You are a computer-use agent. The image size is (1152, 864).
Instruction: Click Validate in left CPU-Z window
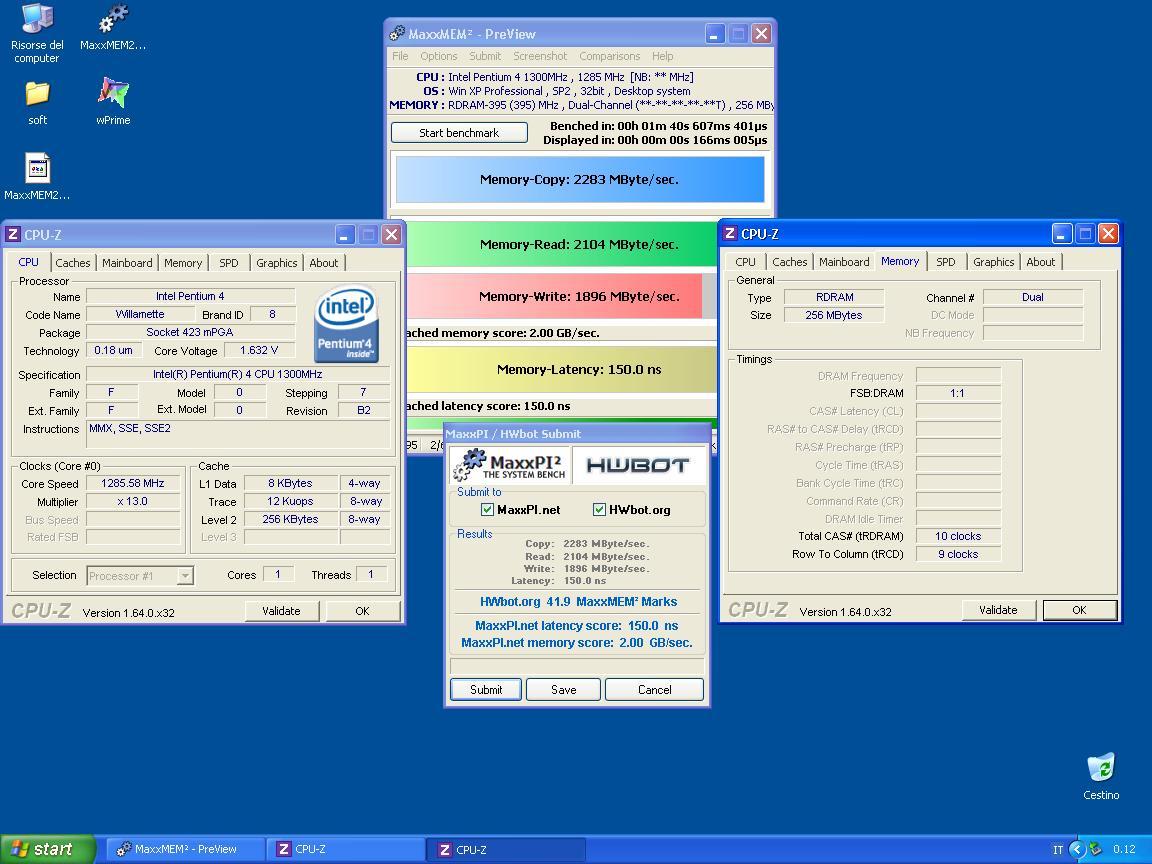pyautogui.click(x=281, y=611)
